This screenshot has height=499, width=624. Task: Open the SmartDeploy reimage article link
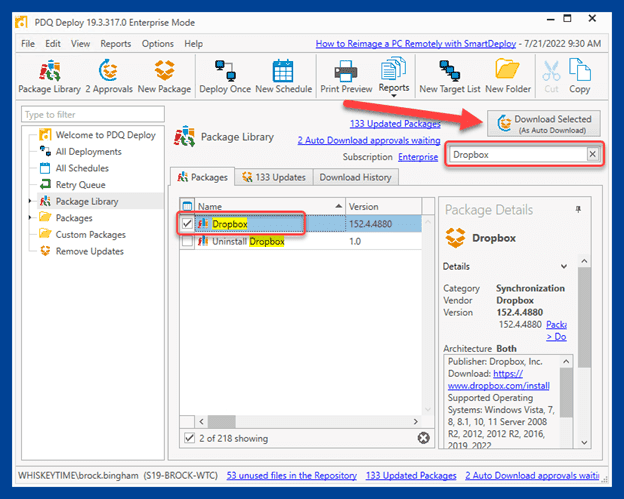coord(415,43)
